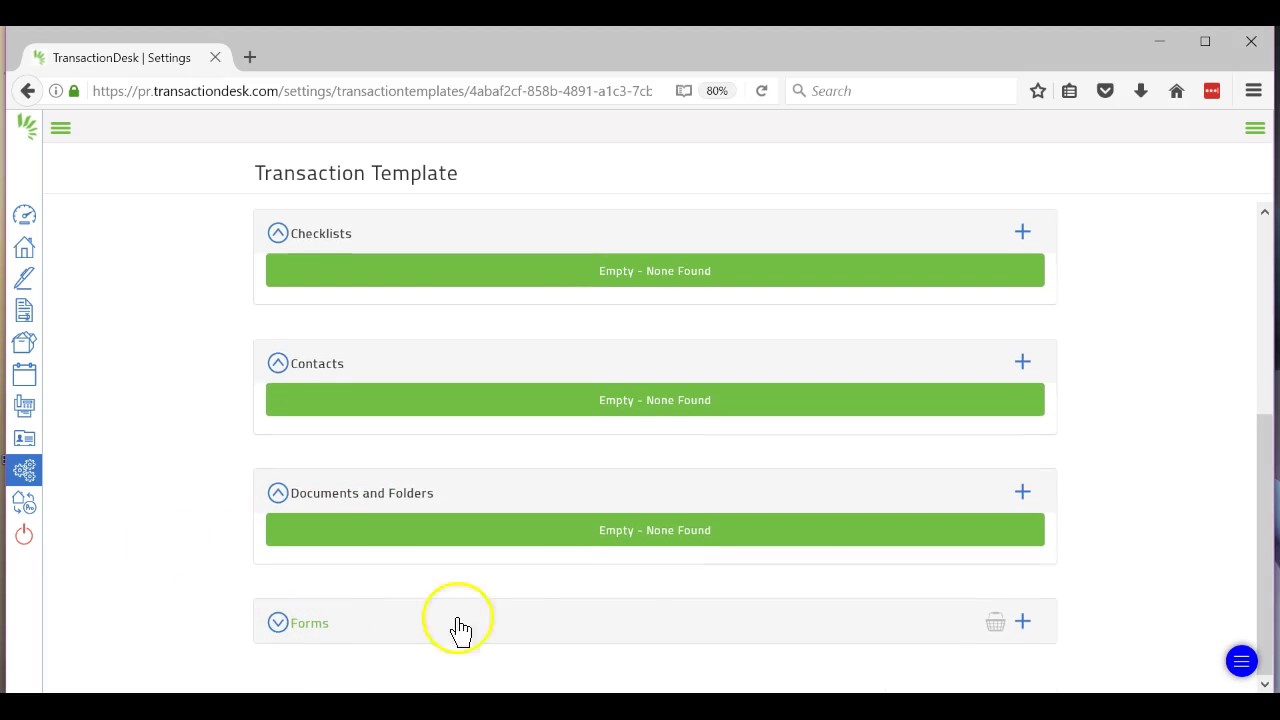Click the Forms basket icon
The image size is (1280, 720).
tap(995, 622)
